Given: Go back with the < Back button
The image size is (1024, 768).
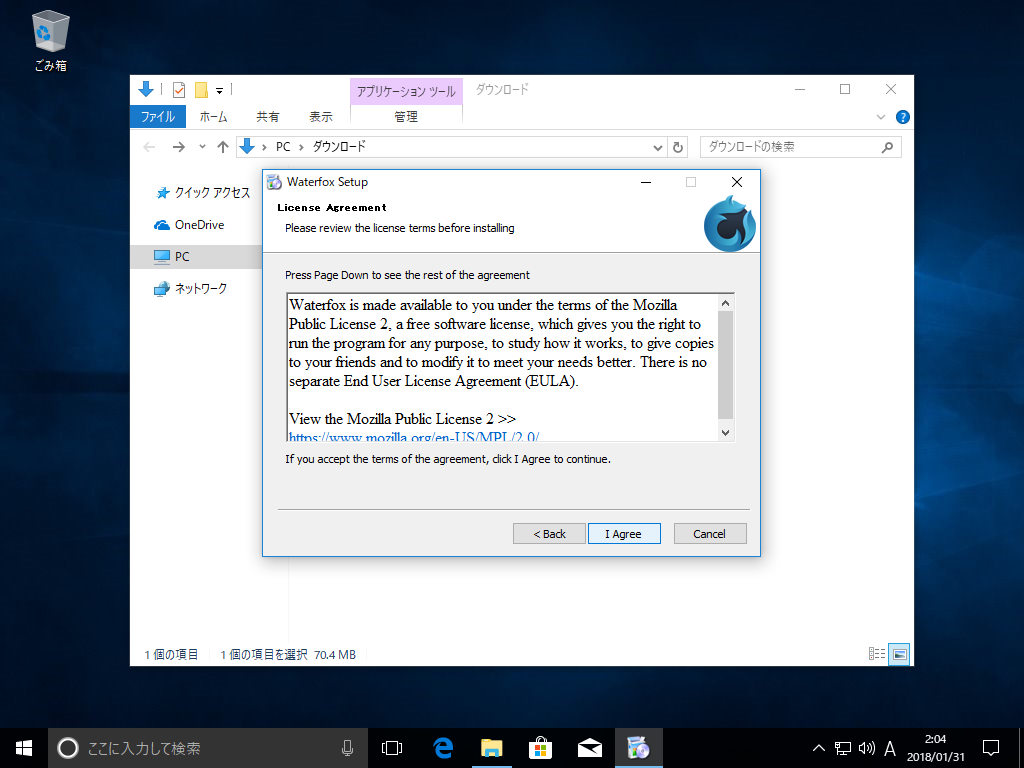Looking at the screenshot, I should (549, 534).
